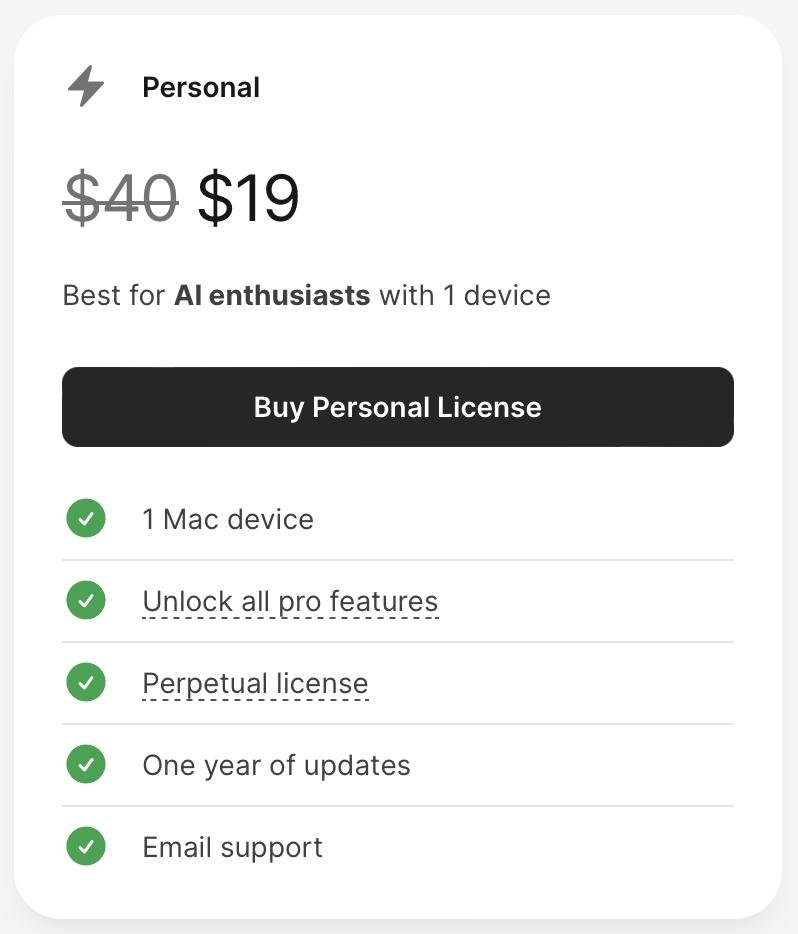Click the Perpetual license dotted link
This screenshot has height=934, width=798.
click(x=255, y=684)
